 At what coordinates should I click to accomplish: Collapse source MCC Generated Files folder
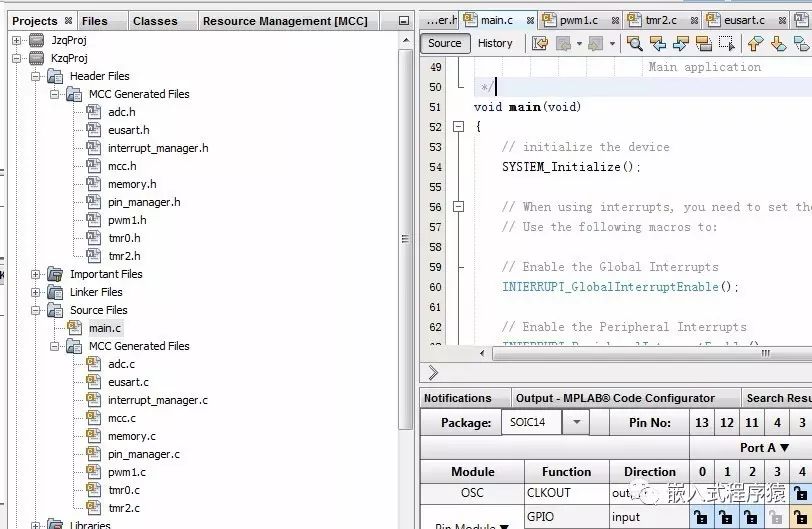click(x=54, y=346)
